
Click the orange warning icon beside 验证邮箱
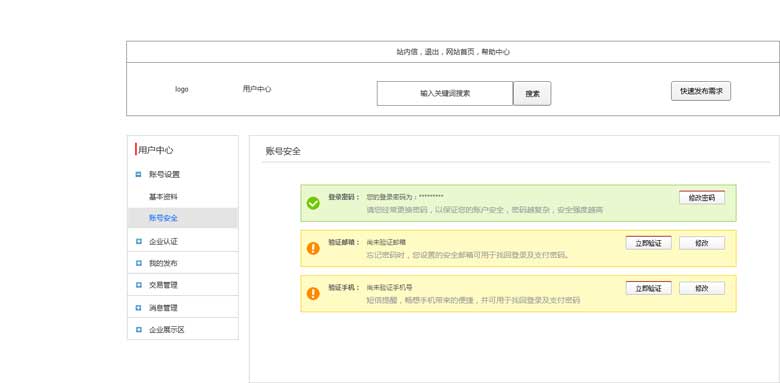coord(313,248)
